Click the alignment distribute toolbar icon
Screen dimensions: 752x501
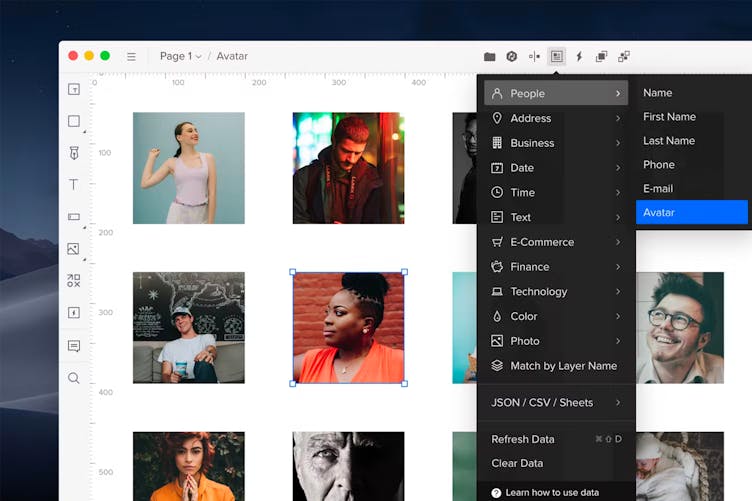click(x=534, y=57)
